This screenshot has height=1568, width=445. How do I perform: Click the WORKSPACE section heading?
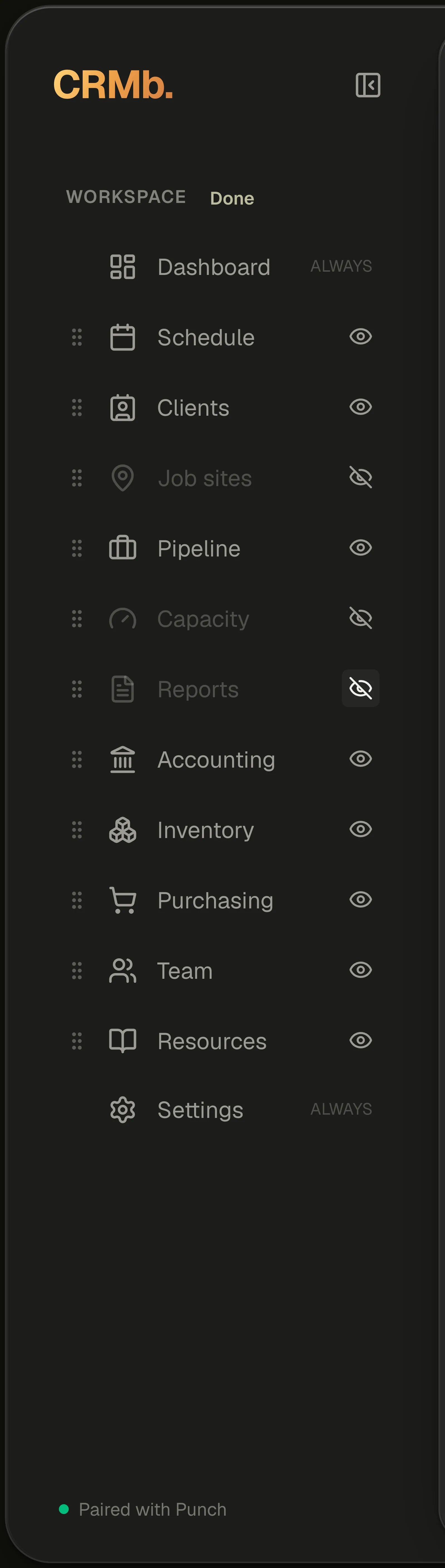pyautogui.click(x=126, y=197)
